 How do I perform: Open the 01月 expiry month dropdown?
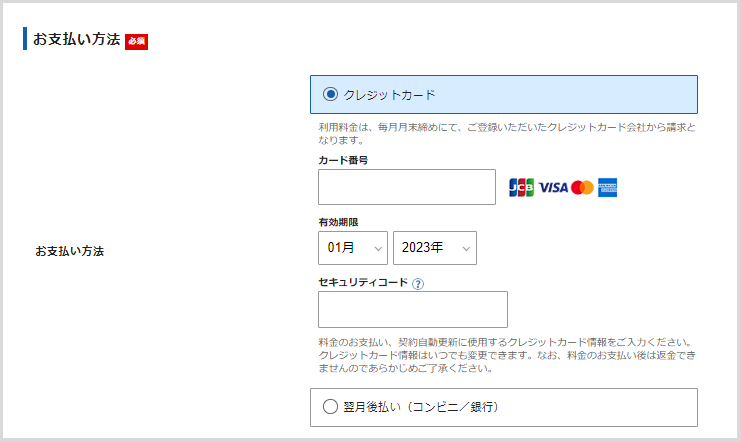point(352,248)
